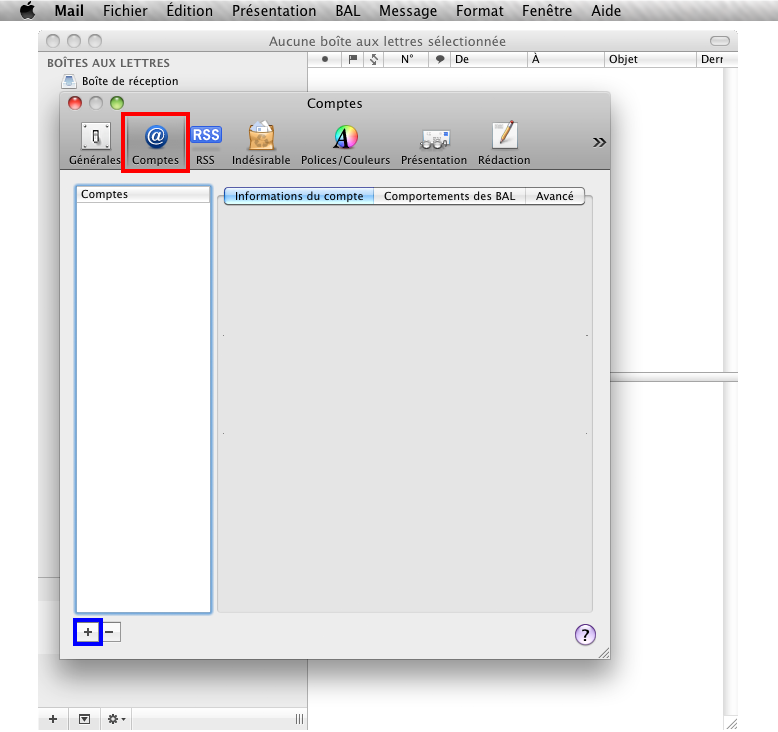Open the gear action menu in main window
The height and width of the screenshot is (732, 778).
tap(117, 719)
